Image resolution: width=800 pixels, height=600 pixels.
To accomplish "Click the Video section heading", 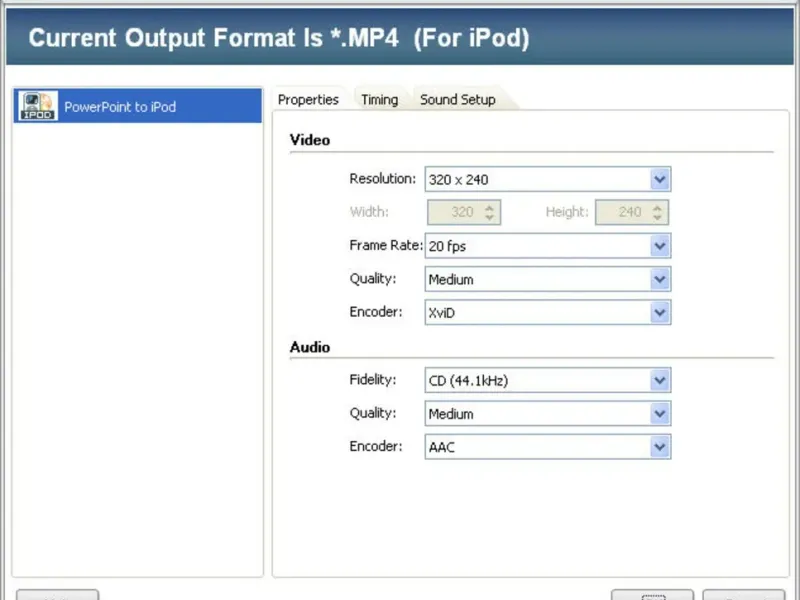I will [x=310, y=140].
